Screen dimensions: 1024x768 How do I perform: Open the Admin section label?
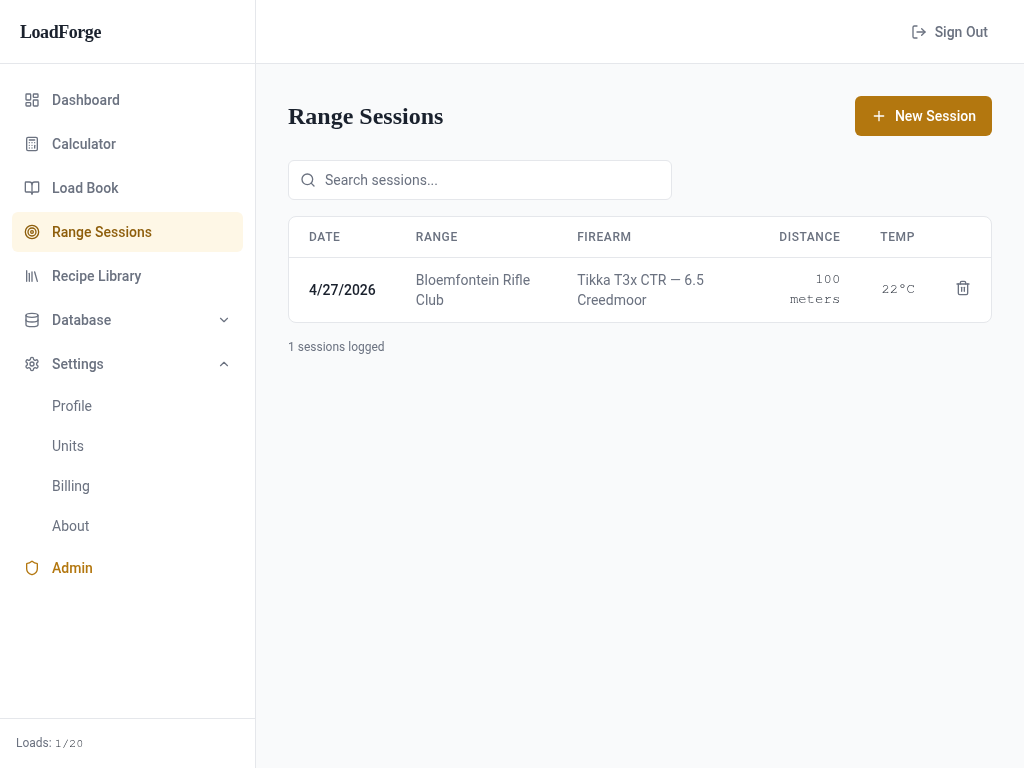point(72,568)
